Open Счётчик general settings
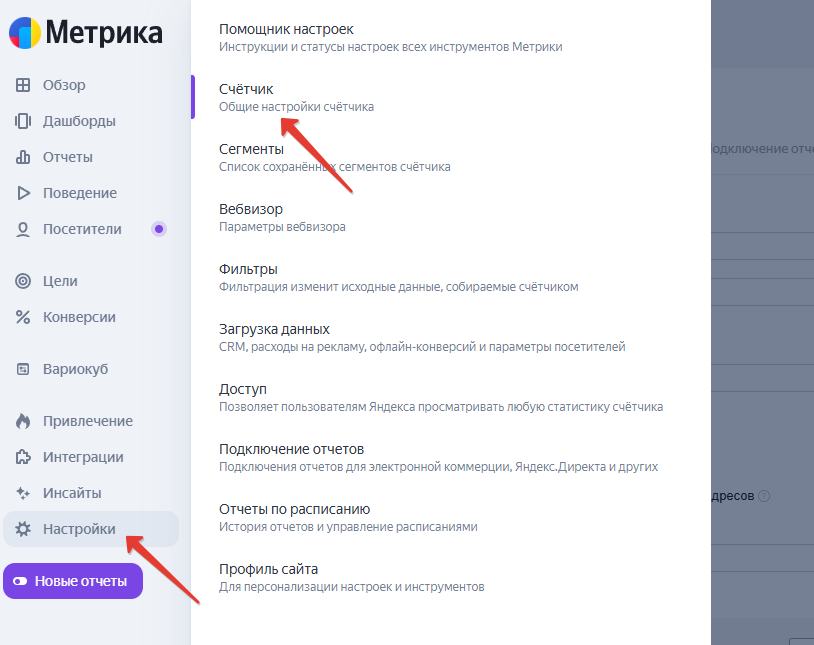This screenshot has width=814, height=645. [x=246, y=90]
